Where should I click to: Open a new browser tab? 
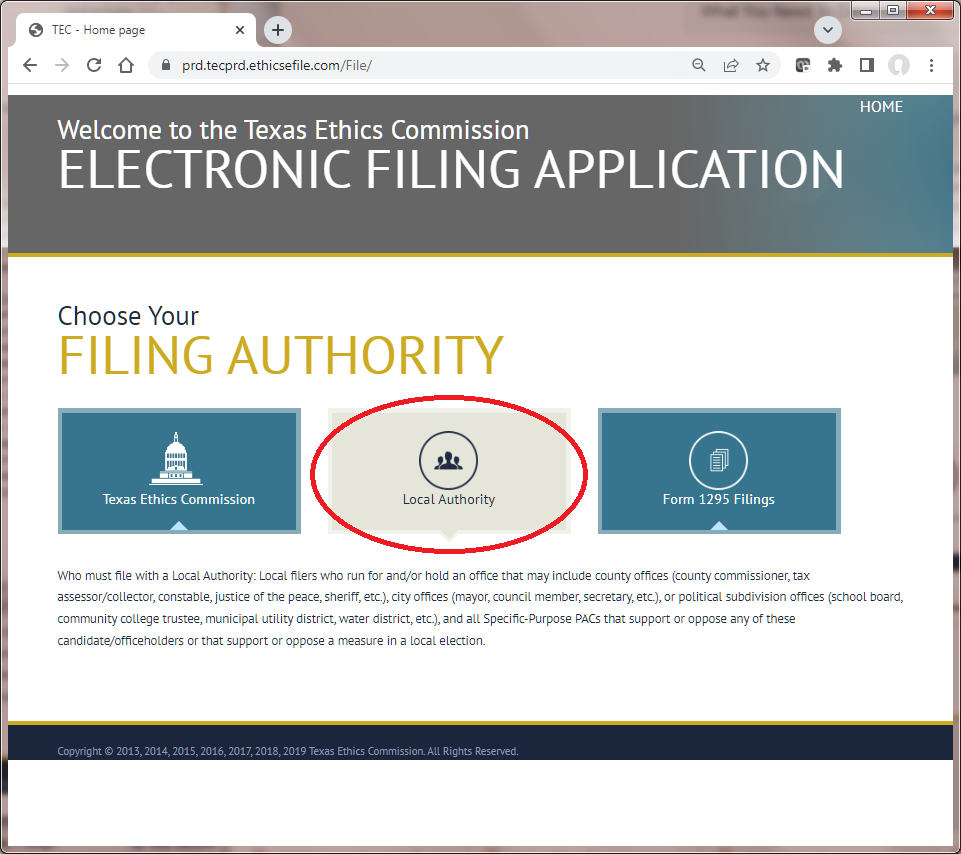tap(277, 30)
